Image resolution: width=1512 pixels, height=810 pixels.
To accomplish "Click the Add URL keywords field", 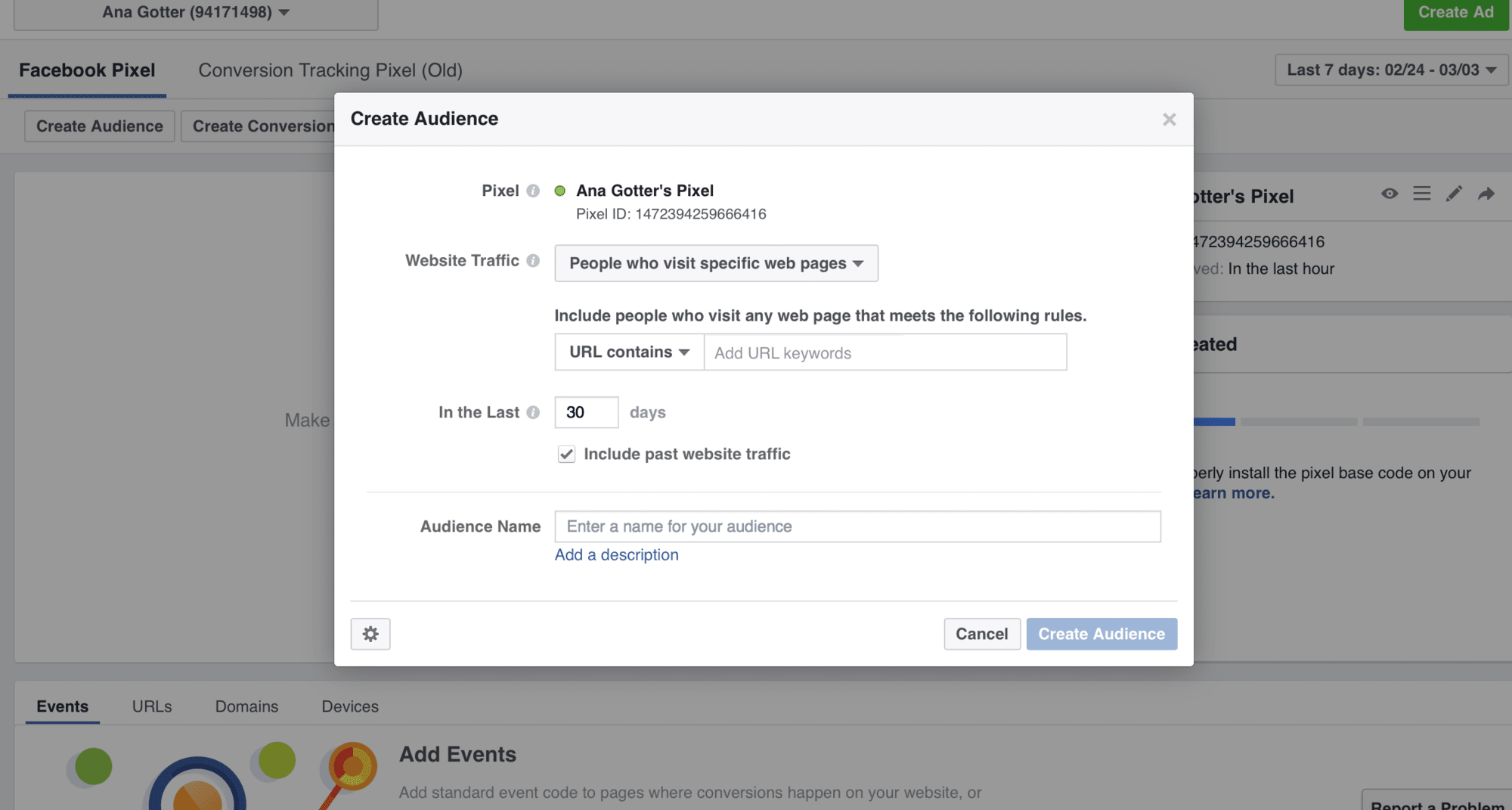I will 885,352.
